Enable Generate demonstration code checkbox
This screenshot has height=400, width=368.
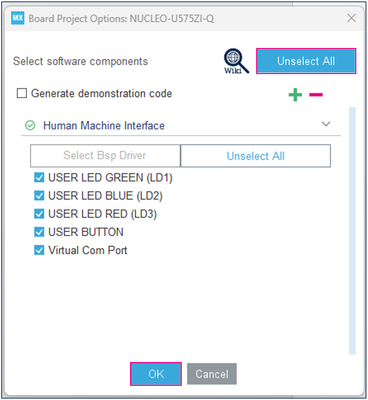[22, 93]
